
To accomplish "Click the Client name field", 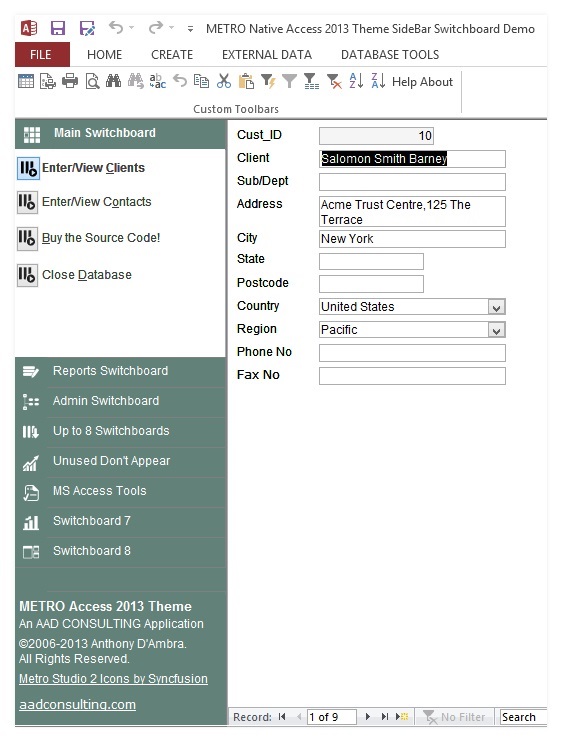I will tap(412, 159).
